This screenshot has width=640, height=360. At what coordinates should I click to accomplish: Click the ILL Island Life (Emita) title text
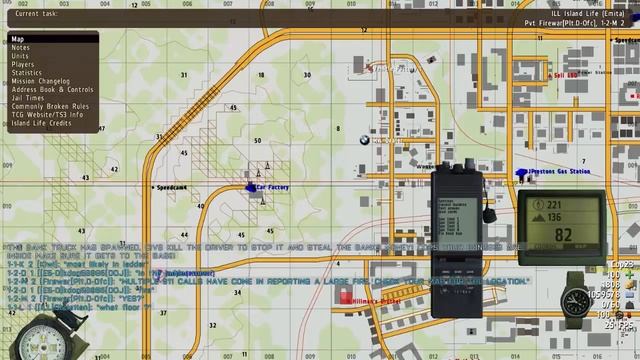(588, 14)
